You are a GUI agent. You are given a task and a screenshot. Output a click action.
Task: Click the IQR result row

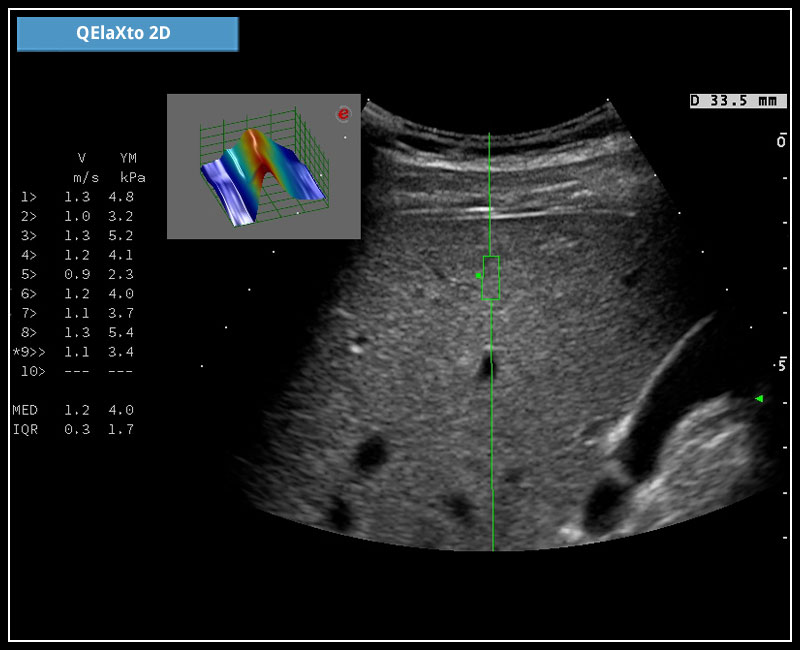(73, 429)
